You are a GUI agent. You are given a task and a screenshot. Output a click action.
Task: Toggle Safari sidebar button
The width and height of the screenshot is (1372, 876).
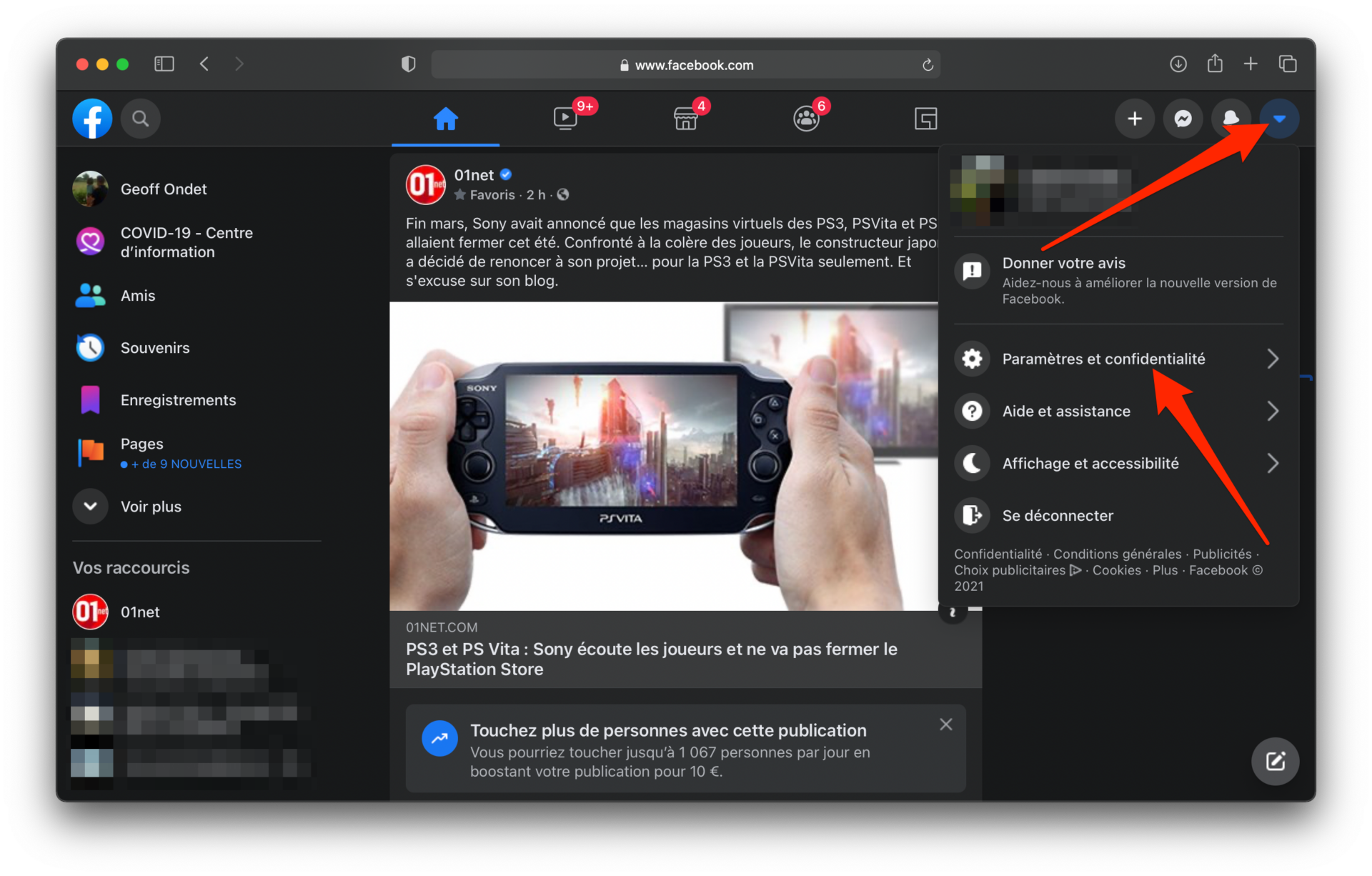(164, 64)
